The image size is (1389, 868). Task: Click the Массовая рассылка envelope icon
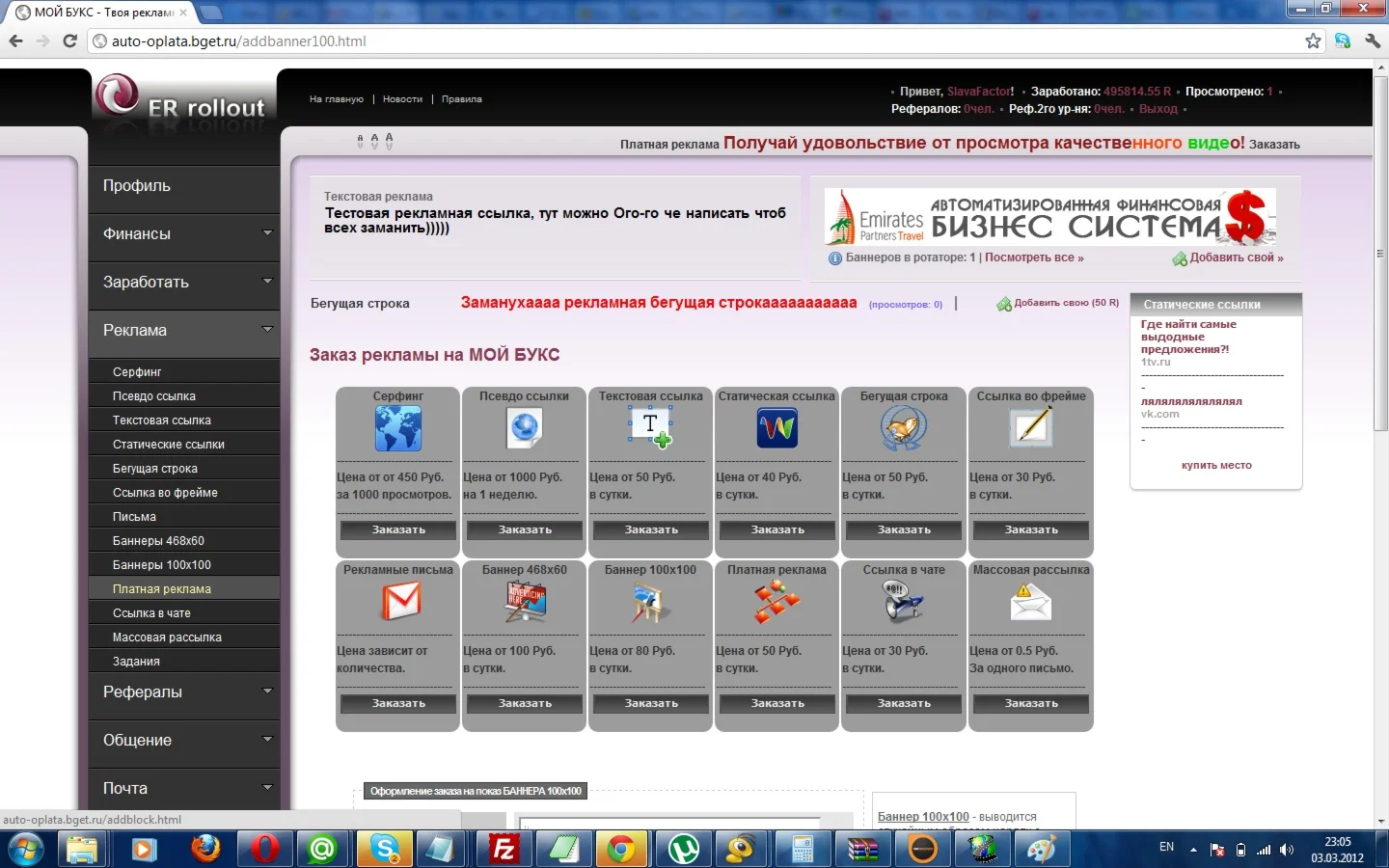1031,603
